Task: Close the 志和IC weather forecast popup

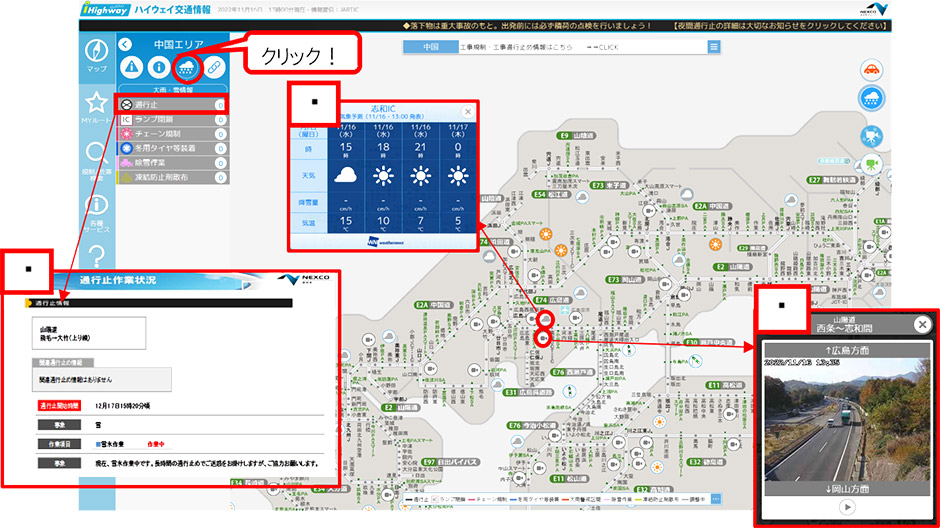Action: click(x=468, y=112)
